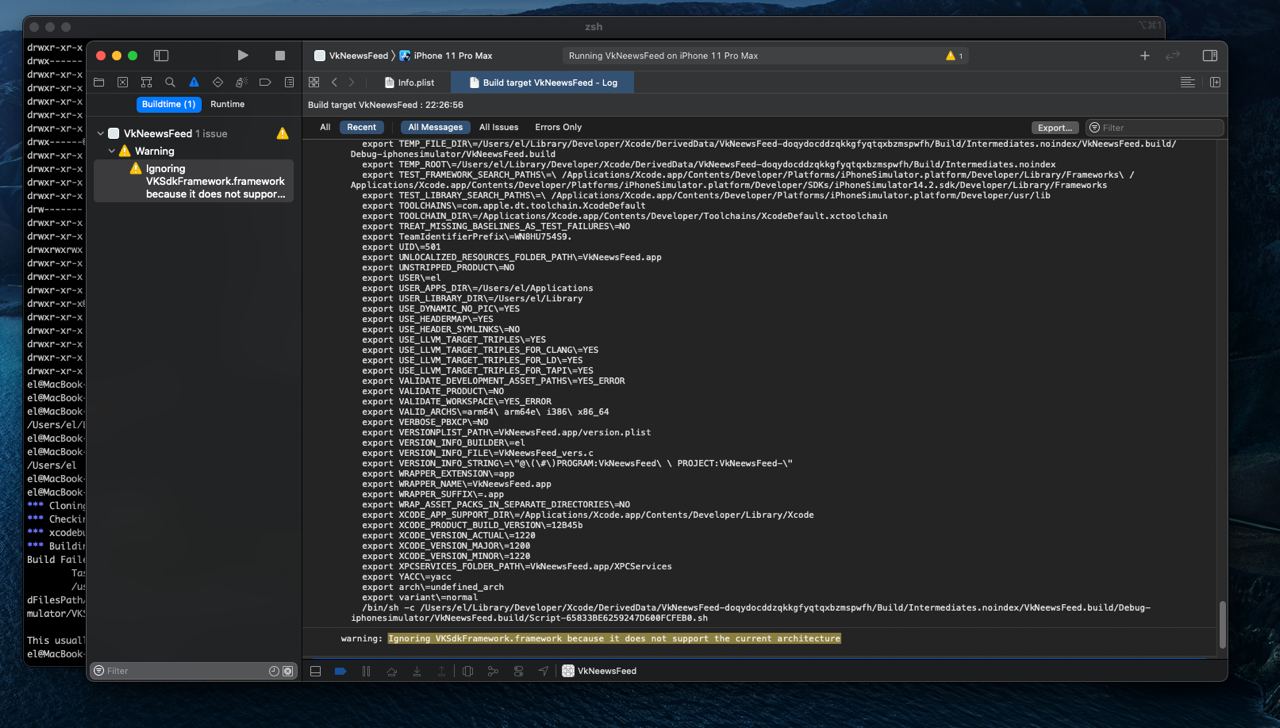Open the Breakpoint navigator icon

265,82
